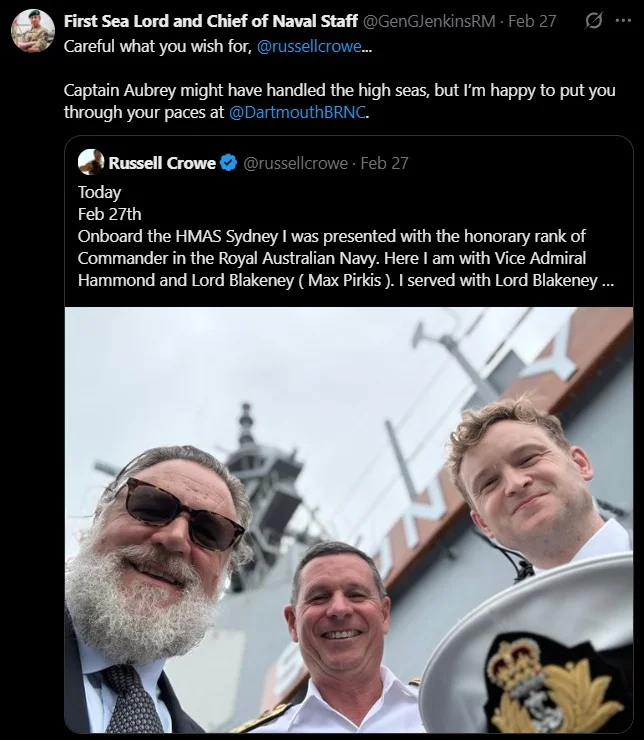
Task: Open the selfie photo on the ship
Action: coord(349,520)
